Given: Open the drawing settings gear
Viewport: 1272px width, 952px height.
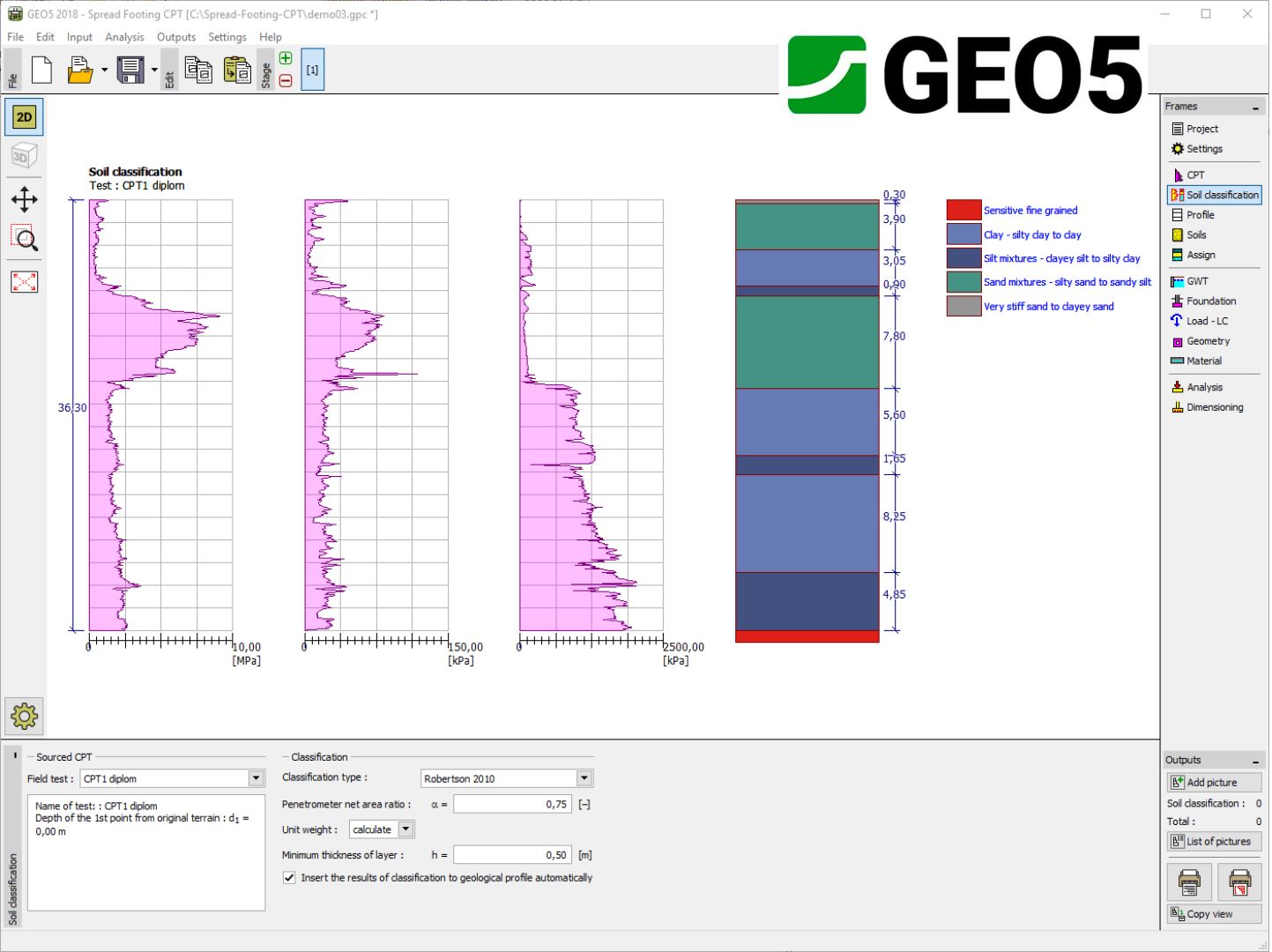Looking at the screenshot, I should [24, 716].
